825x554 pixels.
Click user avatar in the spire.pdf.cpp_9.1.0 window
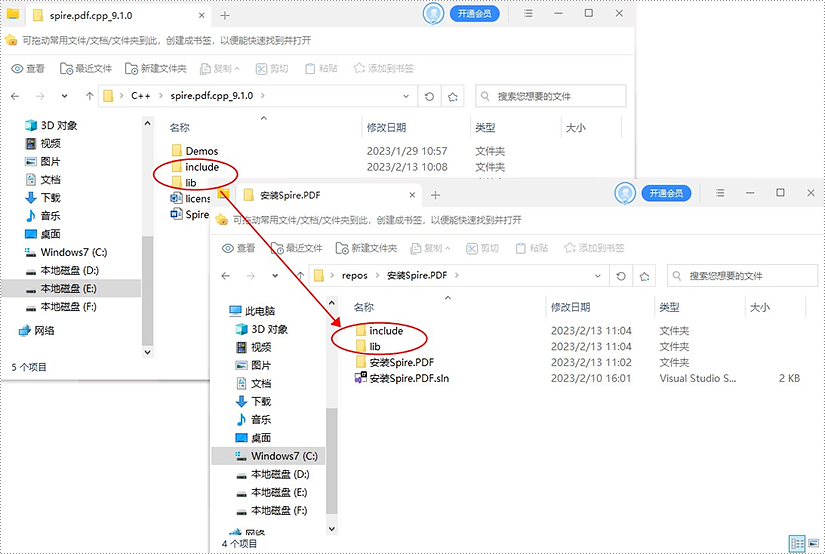(434, 14)
